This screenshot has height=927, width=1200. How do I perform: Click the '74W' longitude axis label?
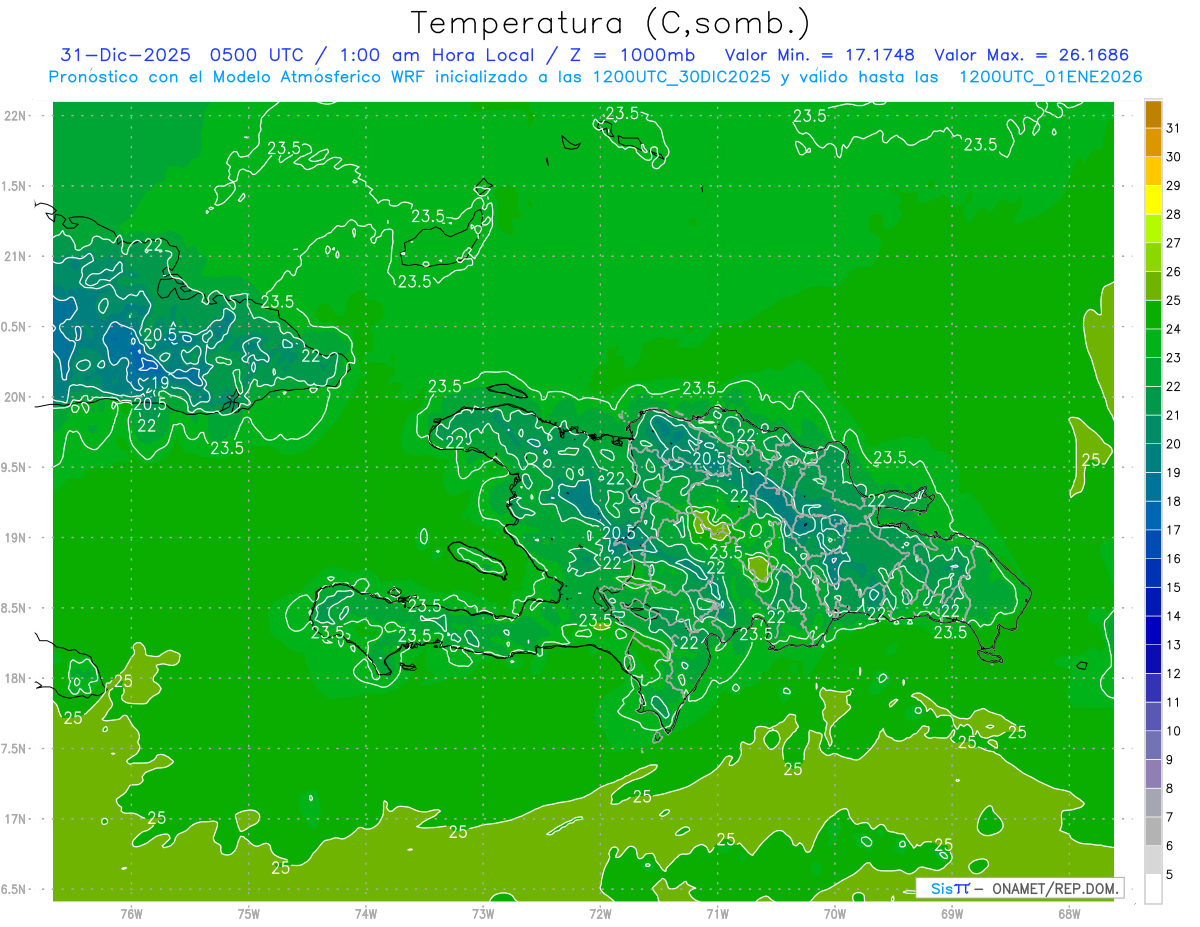366,913
